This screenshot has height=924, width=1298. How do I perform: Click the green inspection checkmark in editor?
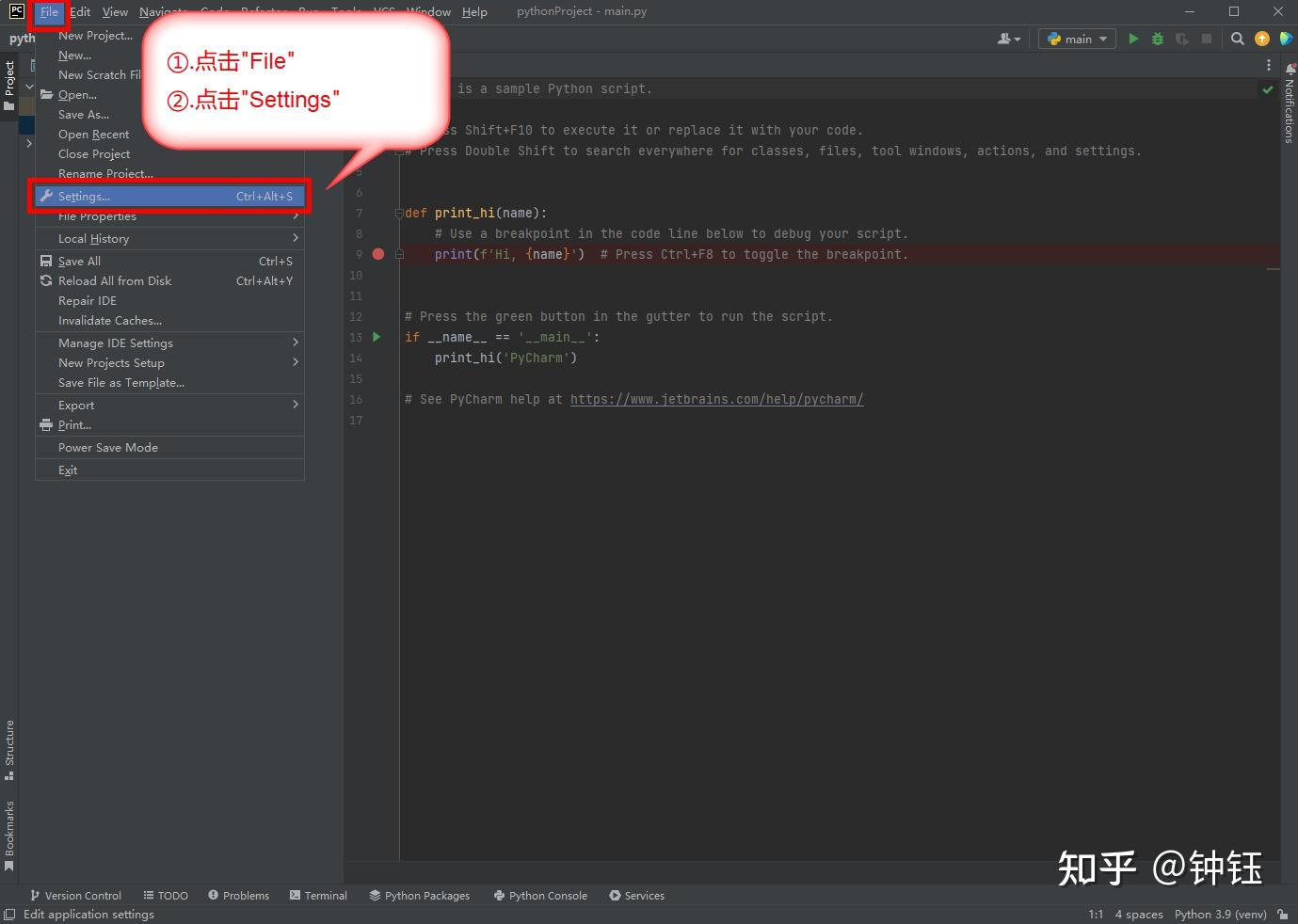pos(1267,89)
